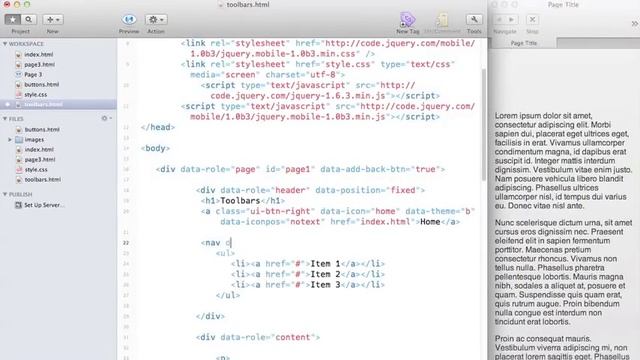
Task: Click the New Tag icon
Action: (407, 20)
